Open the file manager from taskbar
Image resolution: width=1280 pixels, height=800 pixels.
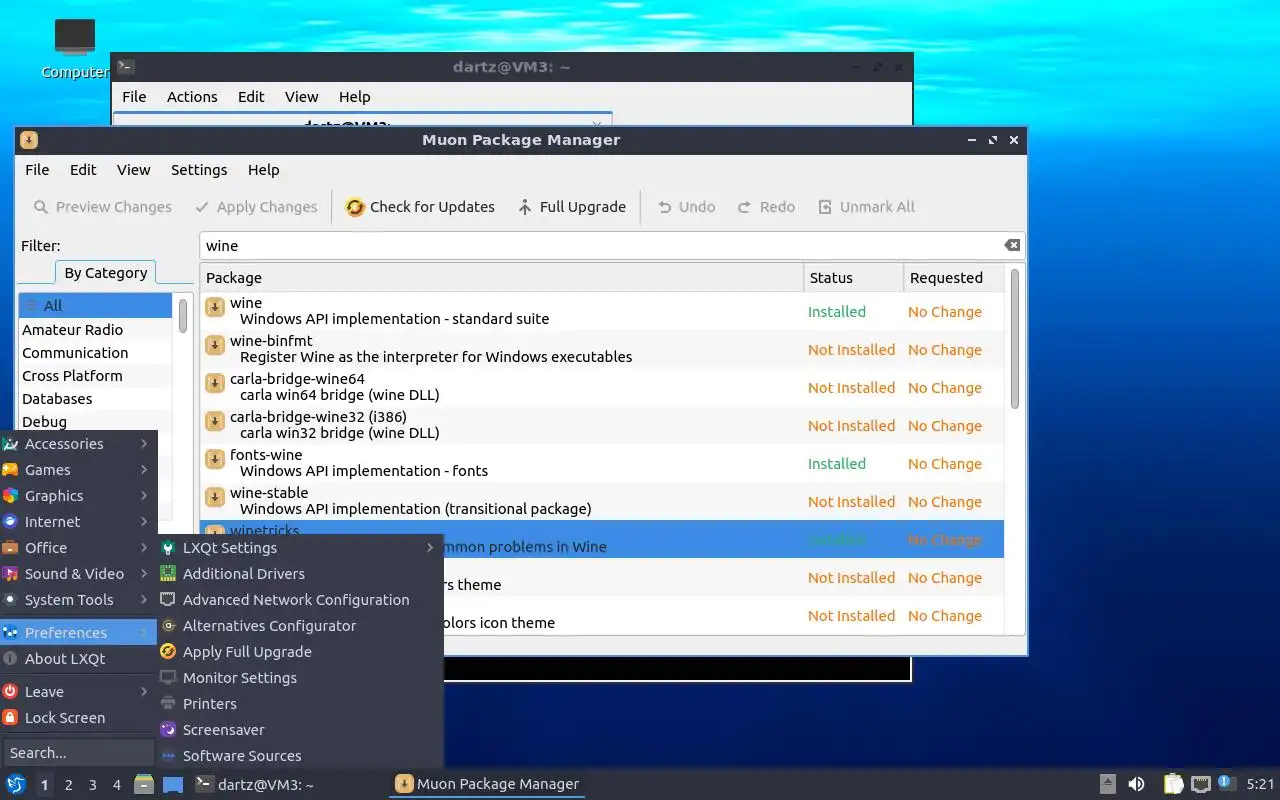[x=144, y=784]
